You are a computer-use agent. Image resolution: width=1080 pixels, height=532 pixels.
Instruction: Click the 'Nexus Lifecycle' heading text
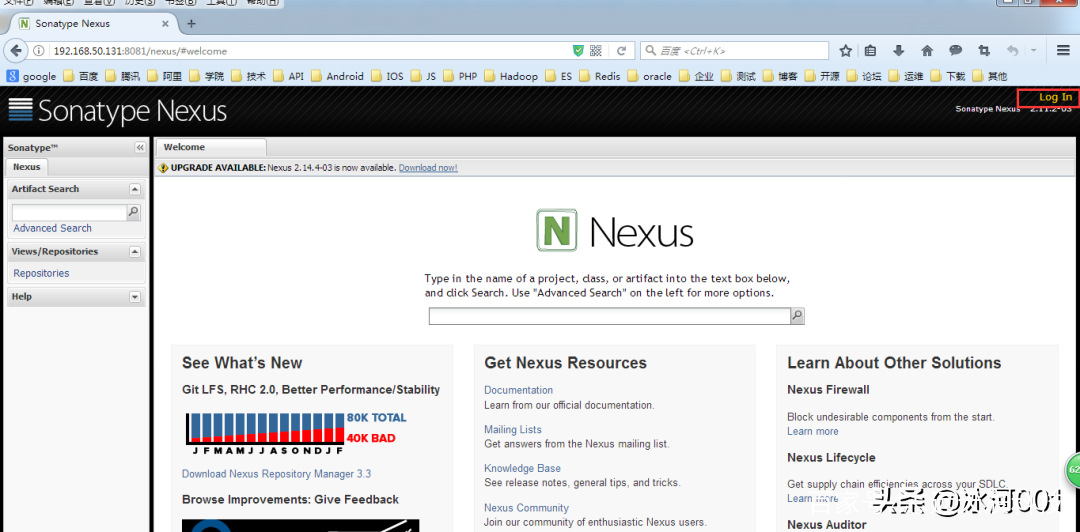click(x=831, y=458)
